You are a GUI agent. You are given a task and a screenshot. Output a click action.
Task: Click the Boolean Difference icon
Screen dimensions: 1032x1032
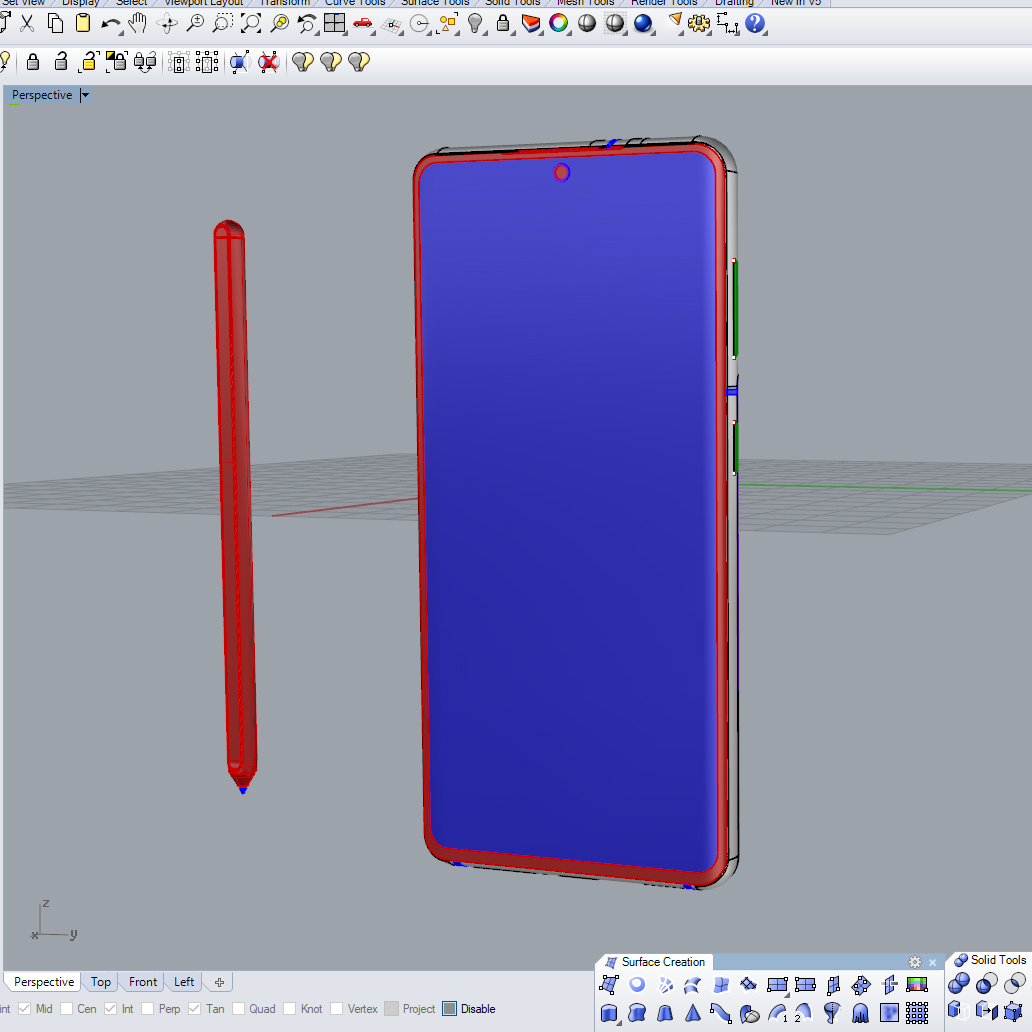[x=986, y=984]
